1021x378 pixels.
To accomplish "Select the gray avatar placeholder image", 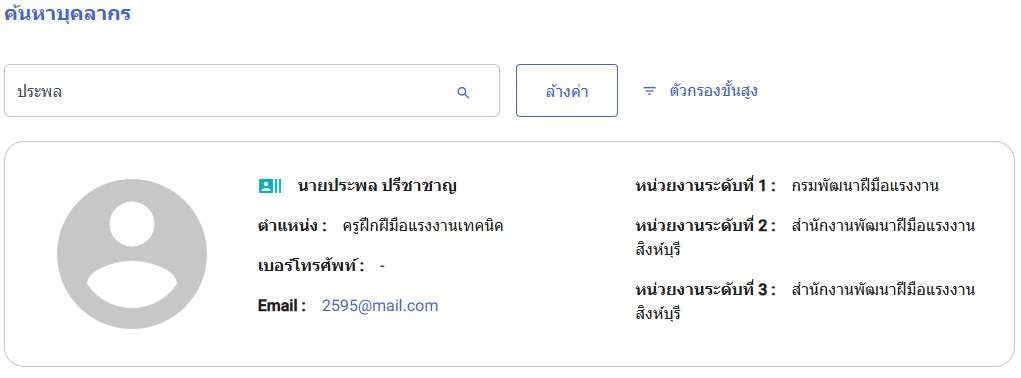I will click(x=132, y=254).
